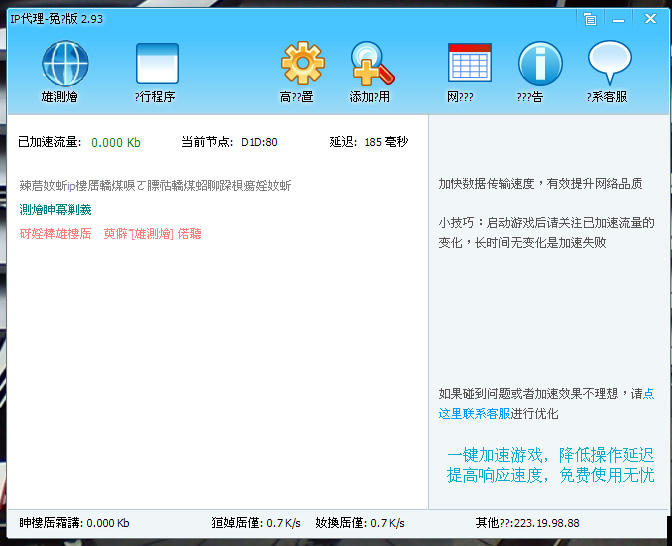Click the IP address 223.19.98.88 in status bar
The width and height of the screenshot is (672, 546).
pos(543,523)
